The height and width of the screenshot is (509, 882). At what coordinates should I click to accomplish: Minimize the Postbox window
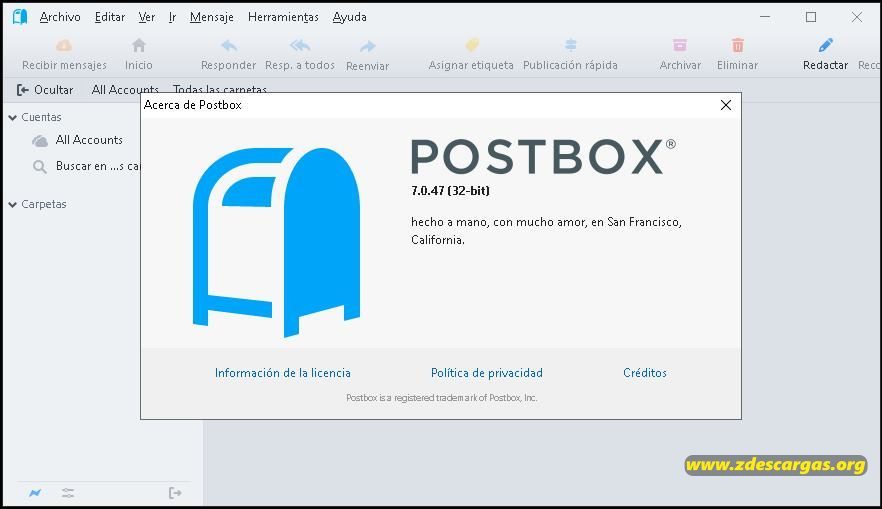(x=765, y=17)
